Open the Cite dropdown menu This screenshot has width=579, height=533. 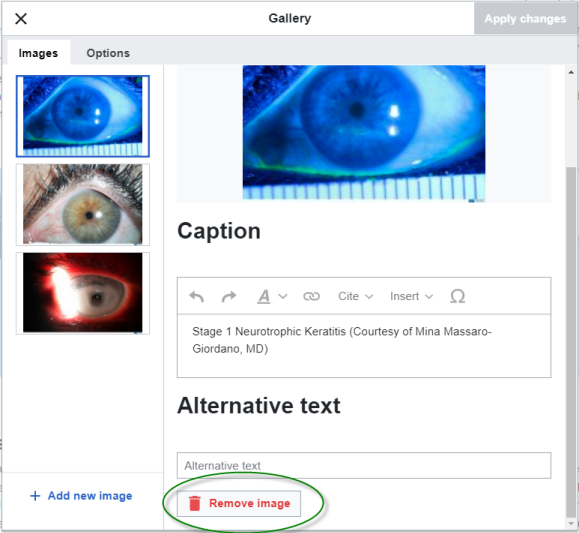(355, 296)
